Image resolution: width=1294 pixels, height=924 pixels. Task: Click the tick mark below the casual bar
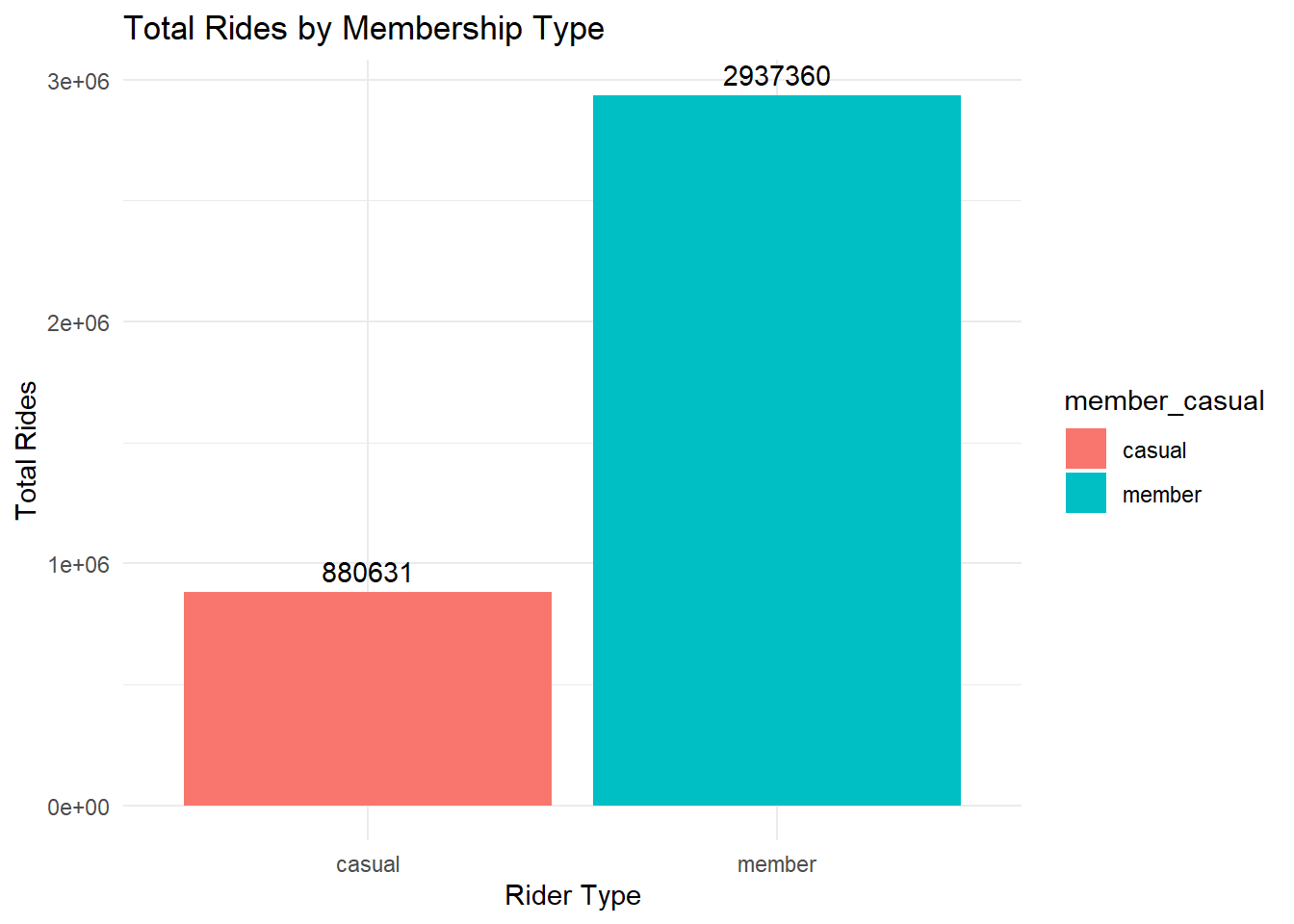368,824
